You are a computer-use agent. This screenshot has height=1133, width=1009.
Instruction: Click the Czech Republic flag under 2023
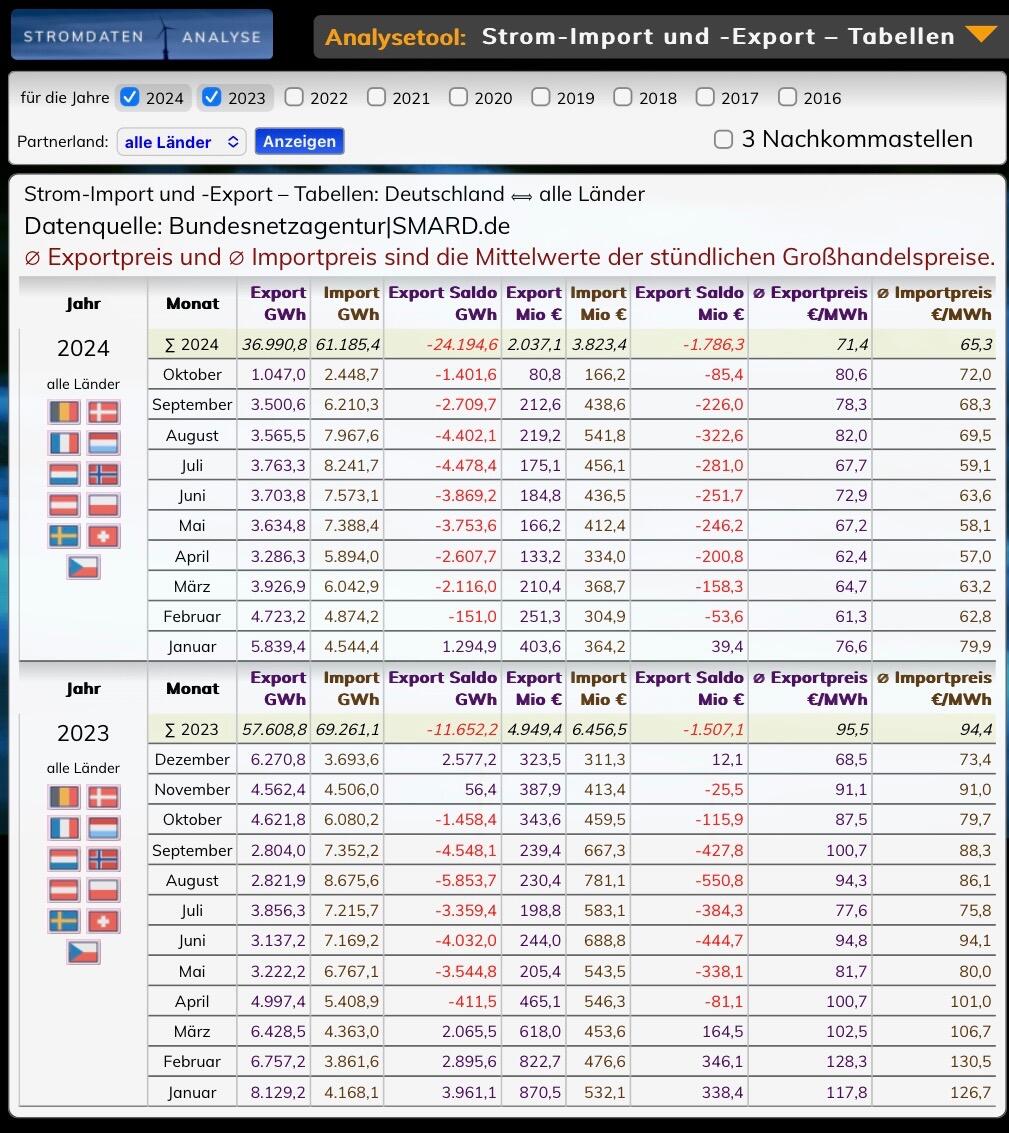[x=84, y=952]
